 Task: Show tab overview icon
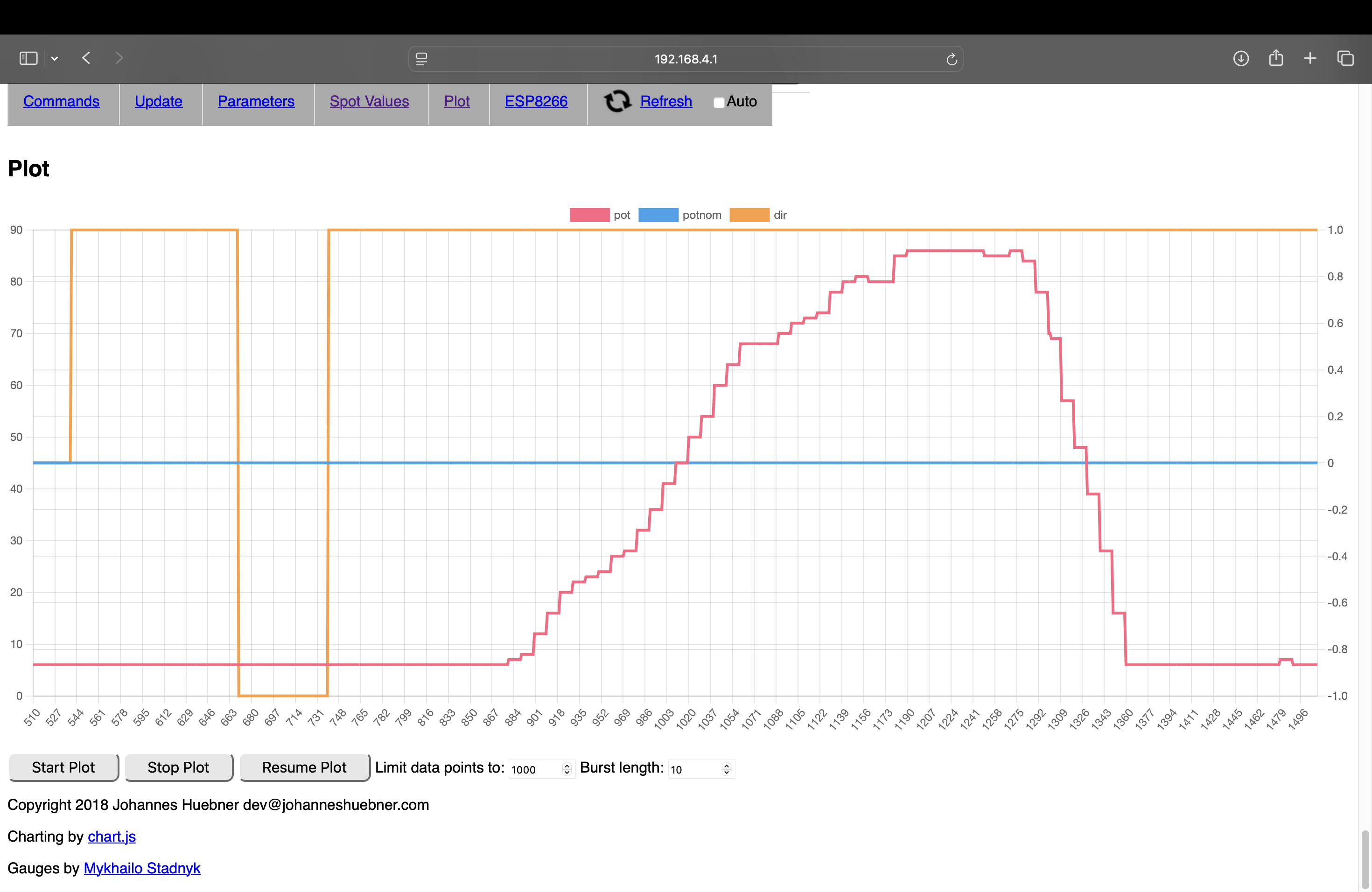pyautogui.click(x=1345, y=58)
